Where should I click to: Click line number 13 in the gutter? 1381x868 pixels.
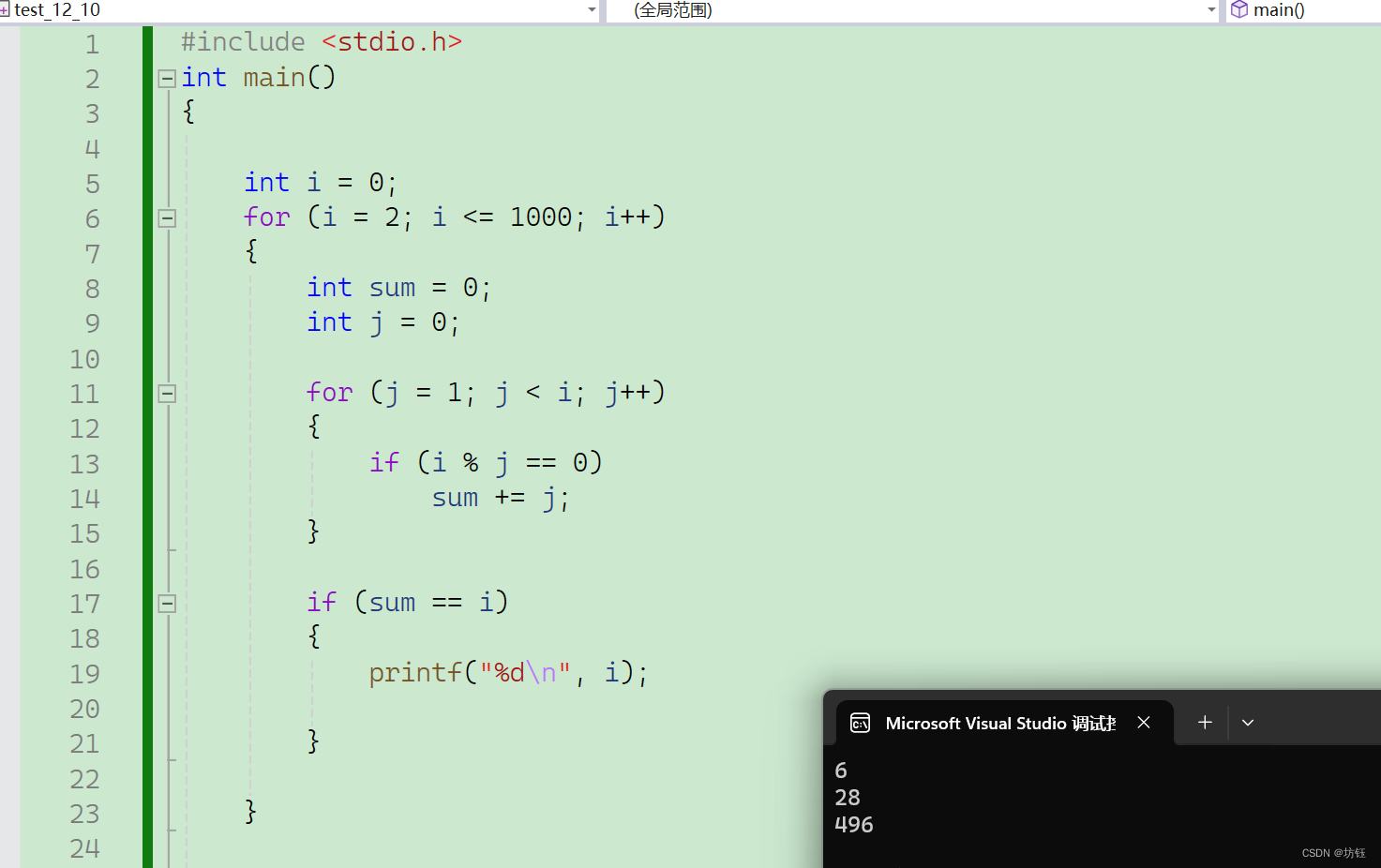[84, 464]
